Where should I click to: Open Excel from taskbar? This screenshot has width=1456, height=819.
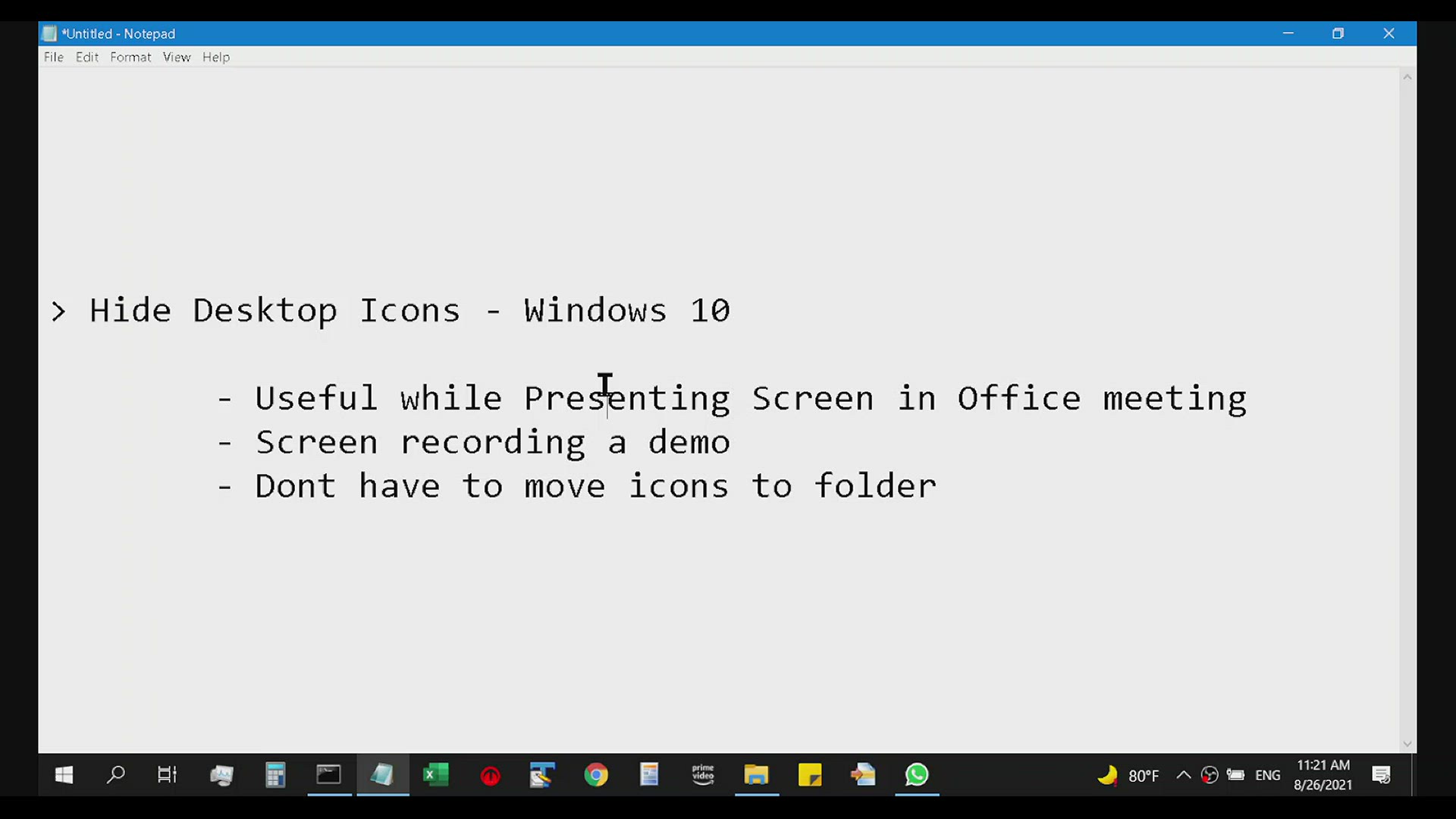[x=435, y=775]
